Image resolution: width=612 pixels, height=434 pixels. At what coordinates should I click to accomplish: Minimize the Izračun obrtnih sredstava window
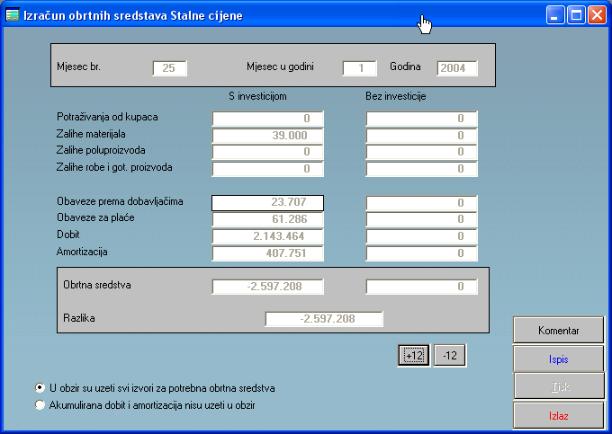point(555,16)
